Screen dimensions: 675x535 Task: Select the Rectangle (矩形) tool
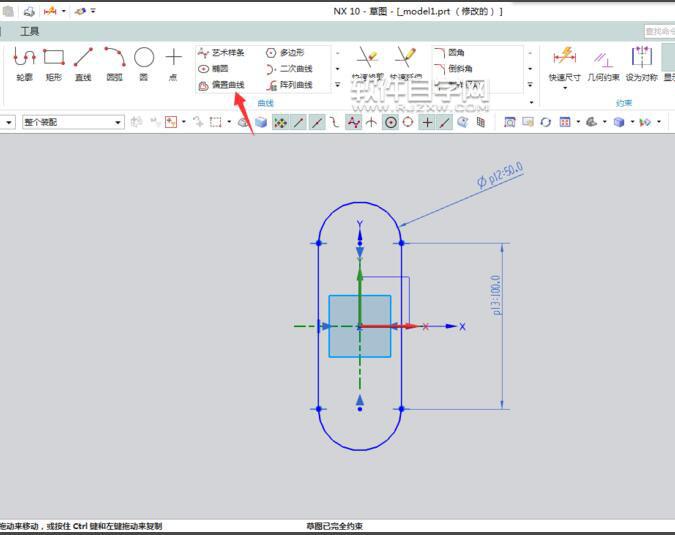point(54,64)
